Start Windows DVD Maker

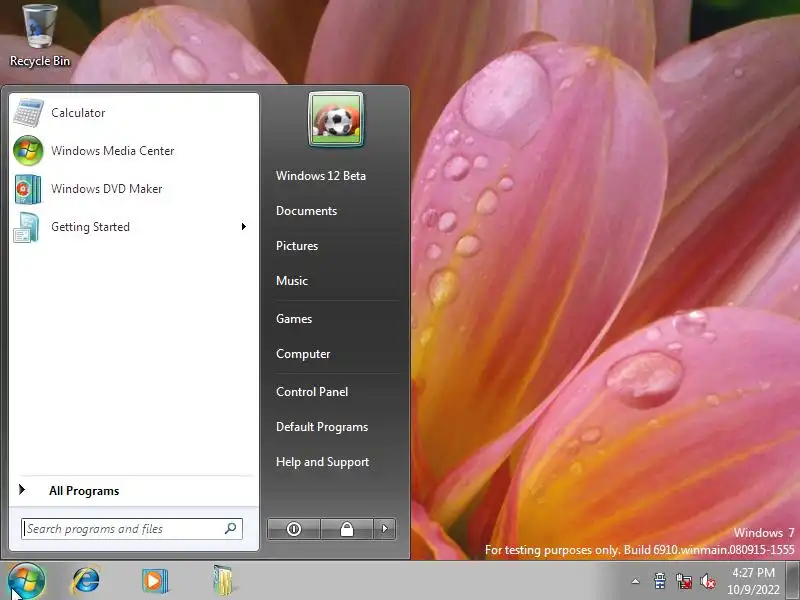pyautogui.click(x=134, y=189)
